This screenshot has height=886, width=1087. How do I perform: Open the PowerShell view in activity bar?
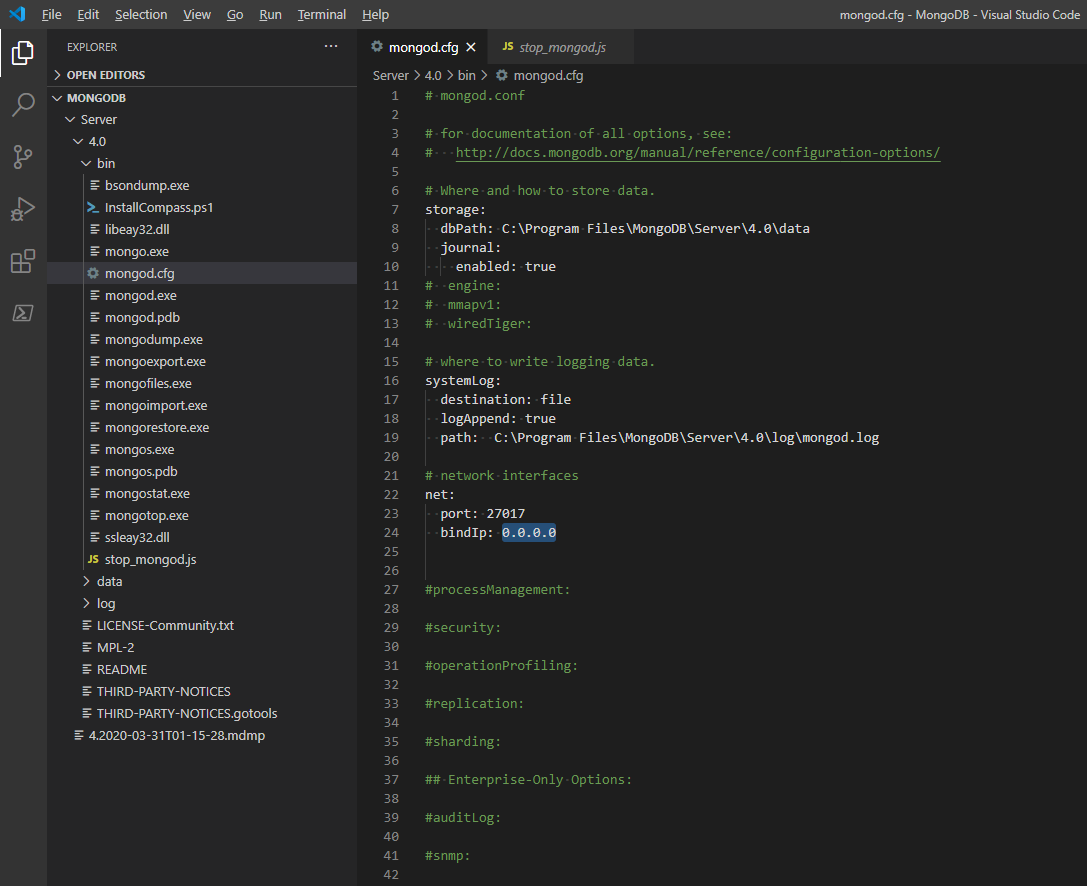(x=23, y=313)
